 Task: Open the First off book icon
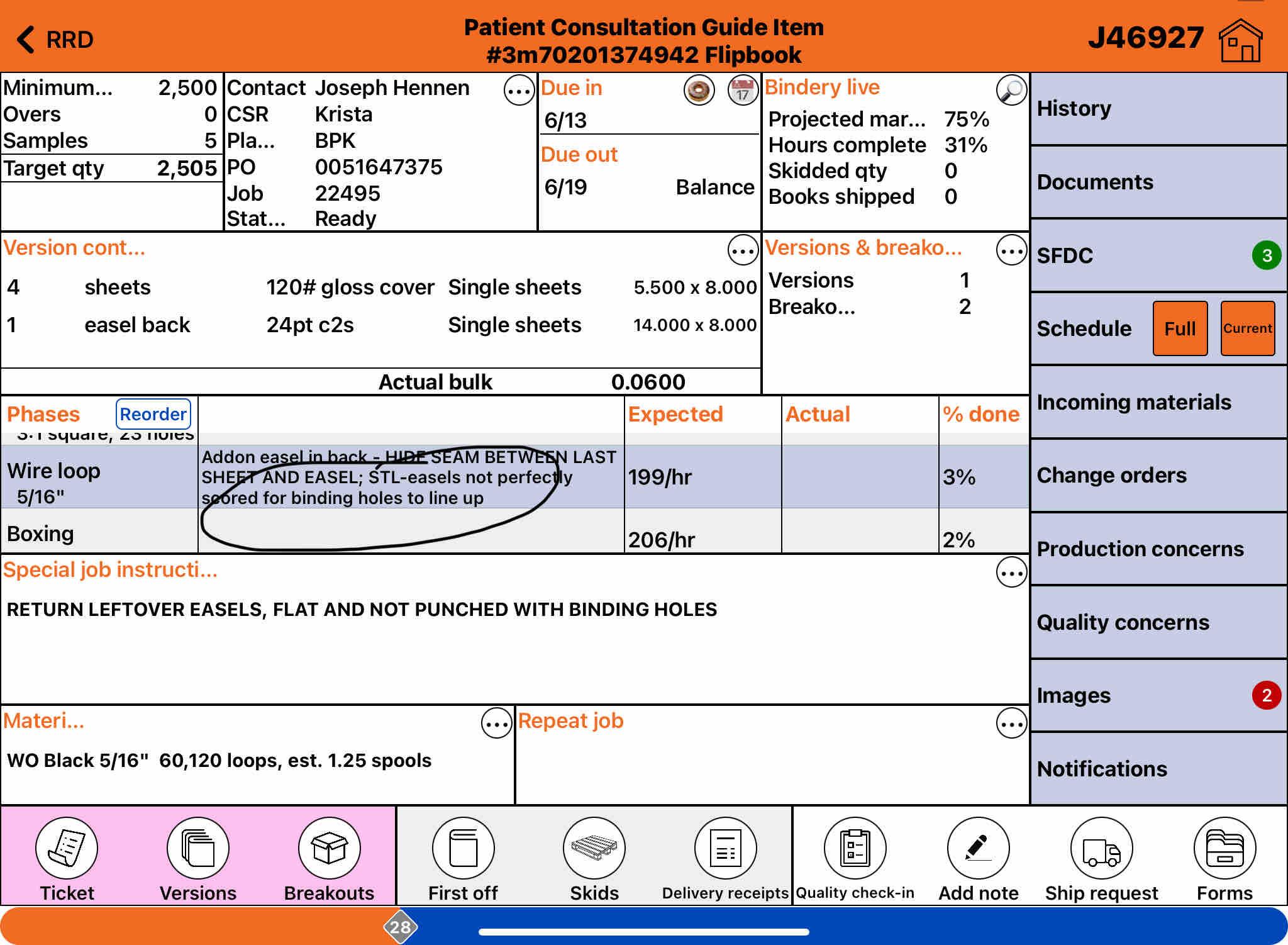point(463,848)
